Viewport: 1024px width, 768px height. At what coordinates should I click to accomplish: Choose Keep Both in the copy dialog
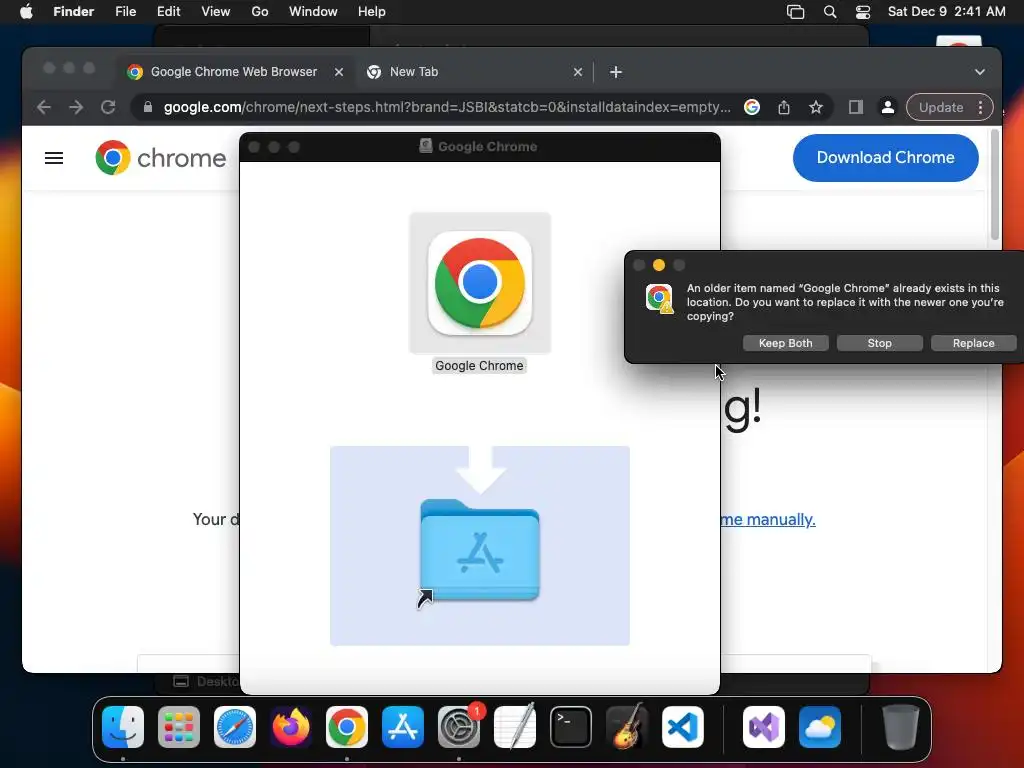786,343
